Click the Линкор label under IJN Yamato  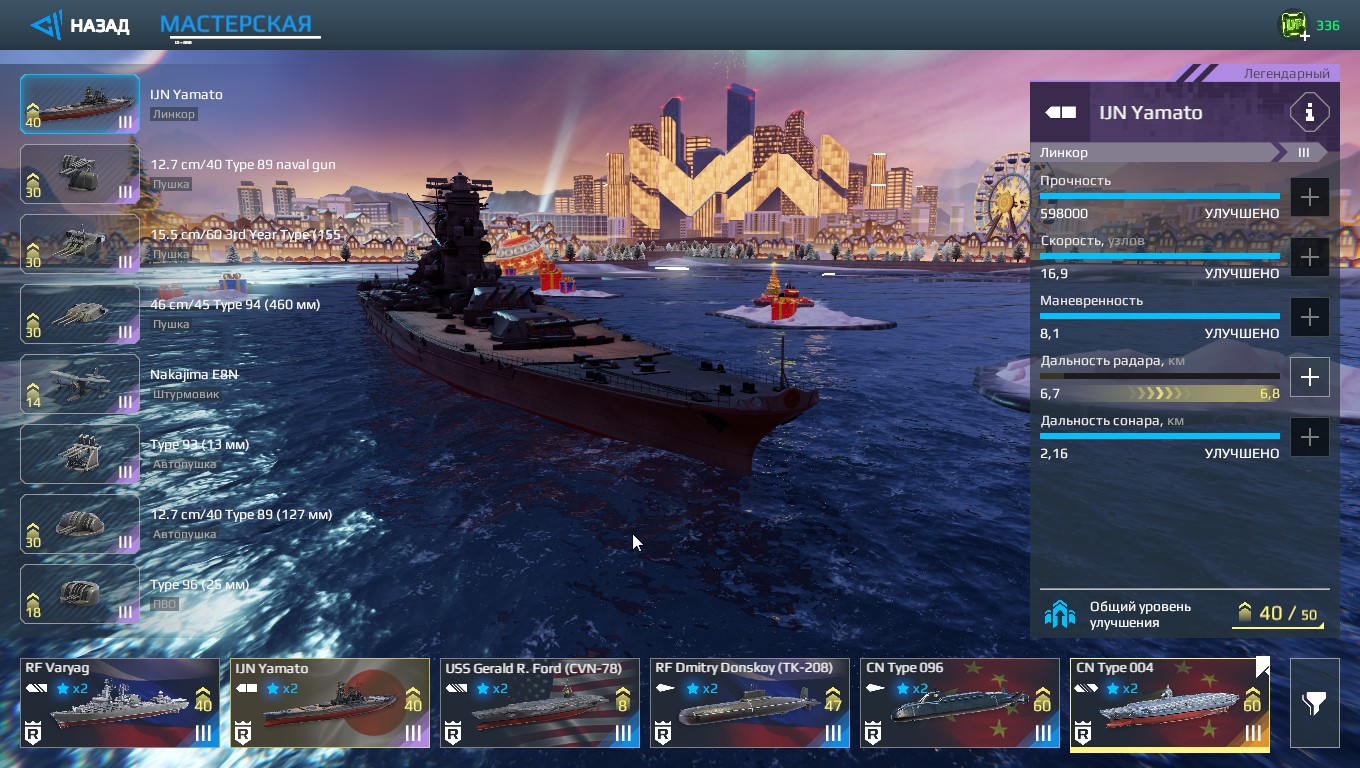click(x=174, y=114)
